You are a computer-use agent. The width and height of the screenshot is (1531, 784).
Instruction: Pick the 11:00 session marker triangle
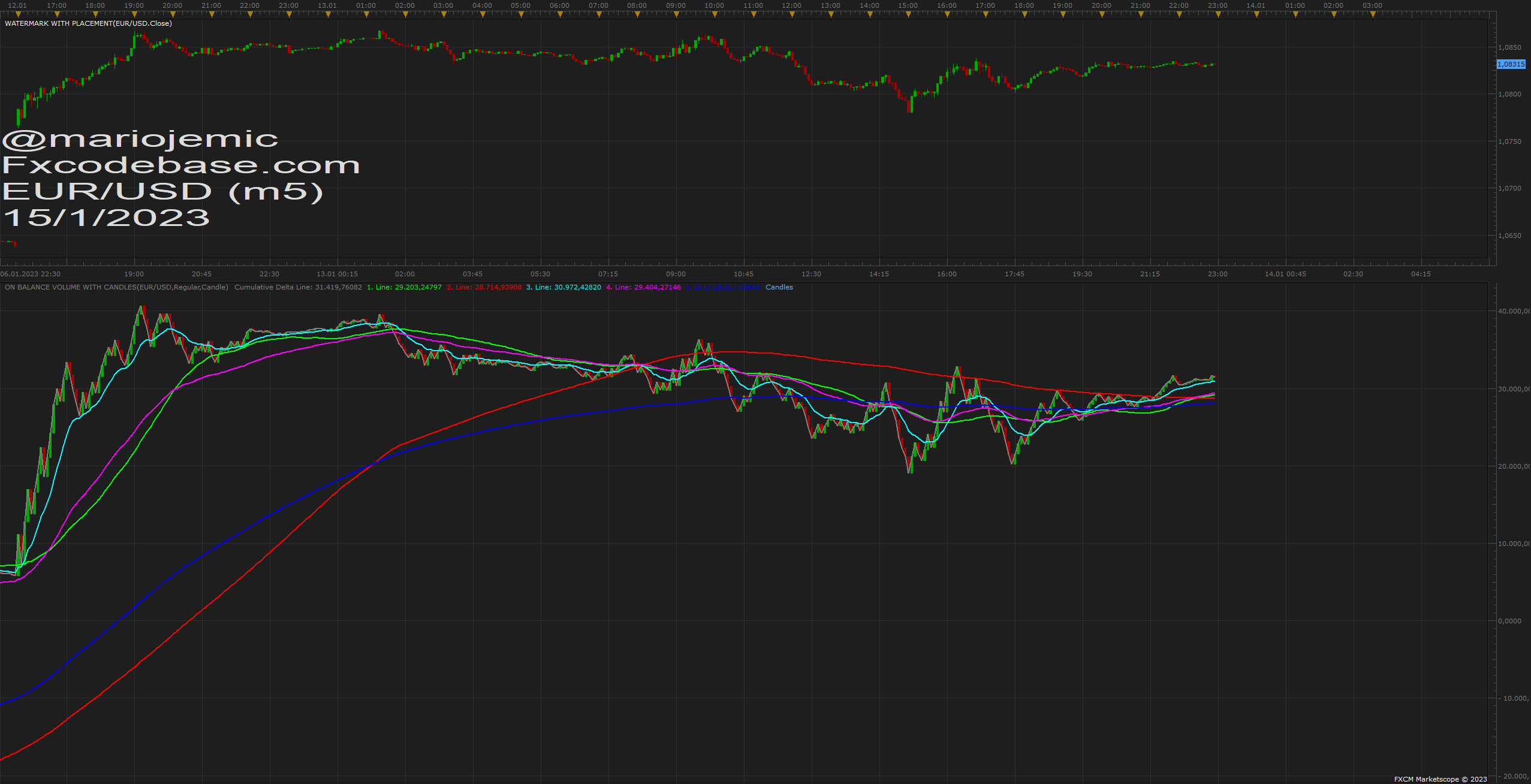point(754,14)
